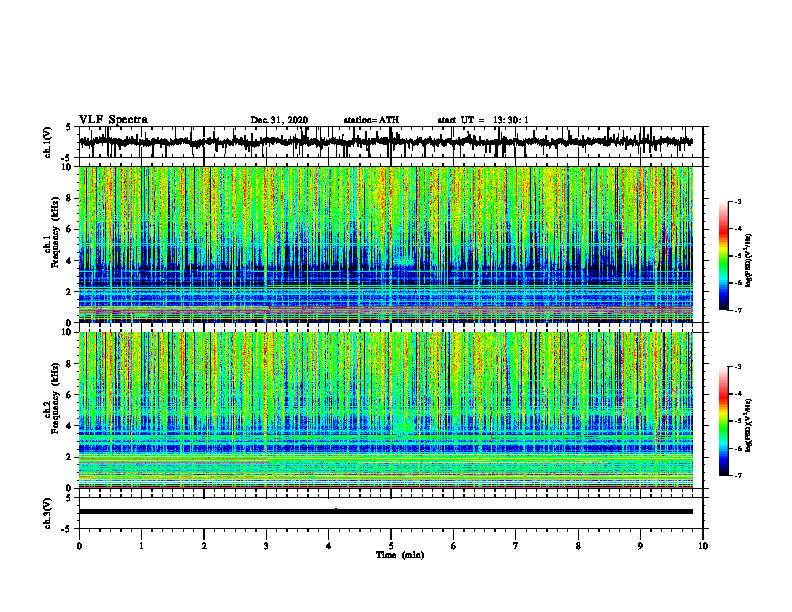Click time axis tick label '9'
Screen dimensions: 792x612
(x=640, y=546)
